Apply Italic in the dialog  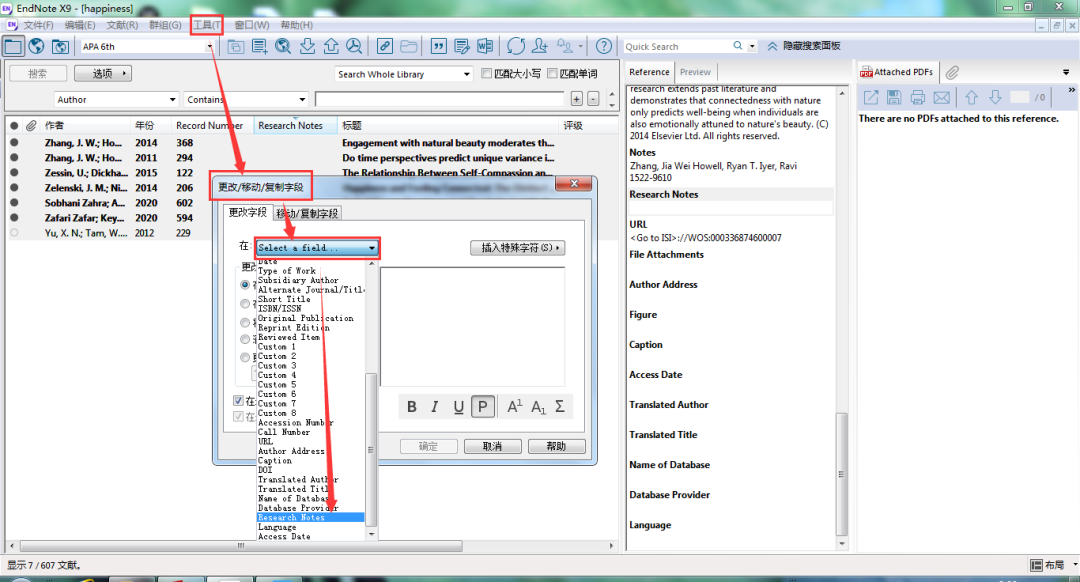coord(435,407)
